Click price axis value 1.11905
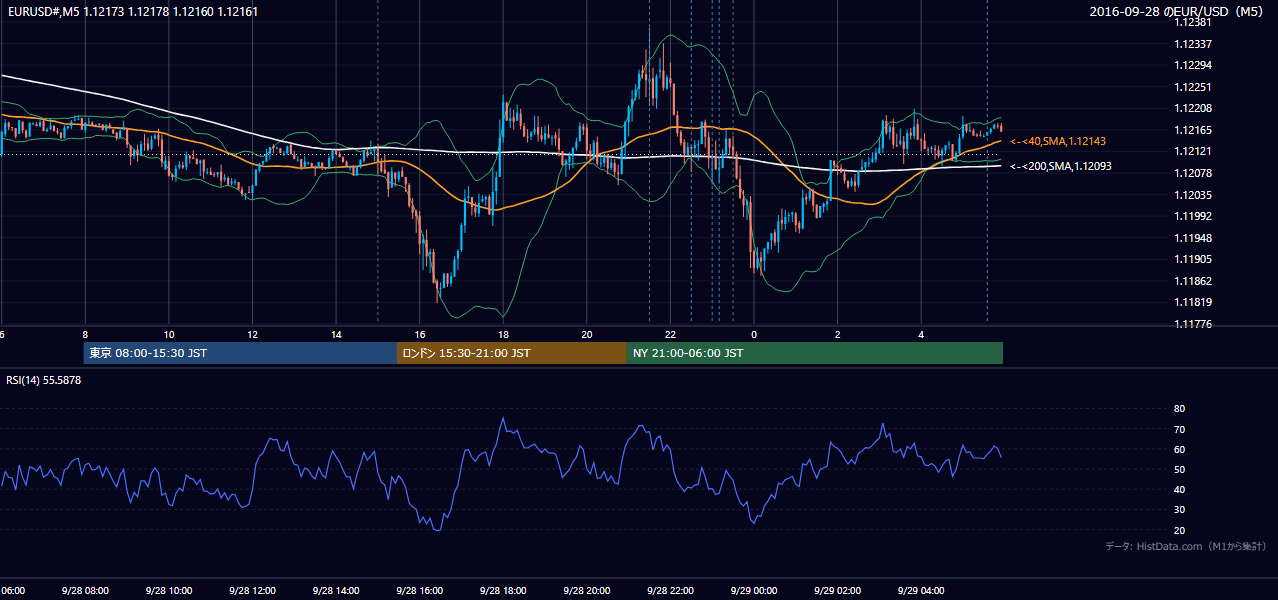The height and width of the screenshot is (600, 1278). [x=1192, y=259]
